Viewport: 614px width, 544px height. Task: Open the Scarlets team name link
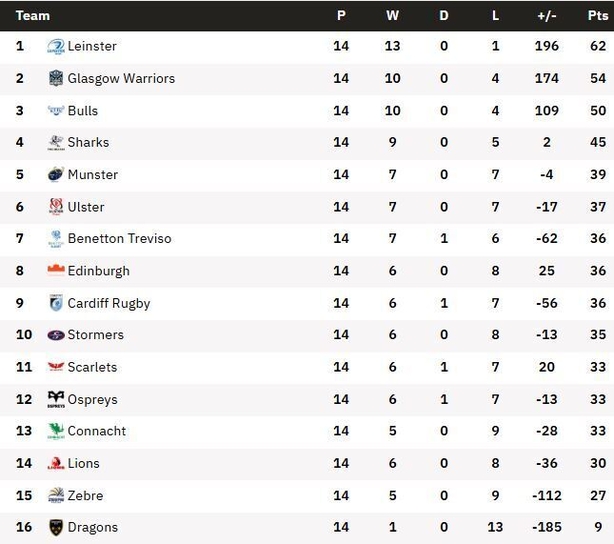(x=92, y=367)
